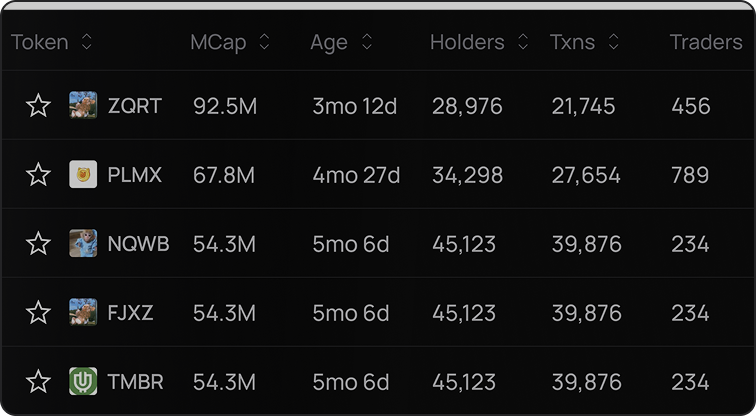Click the PLMX shield logo icon
Viewport: 756px width, 416px height.
(x=83, y=174)
